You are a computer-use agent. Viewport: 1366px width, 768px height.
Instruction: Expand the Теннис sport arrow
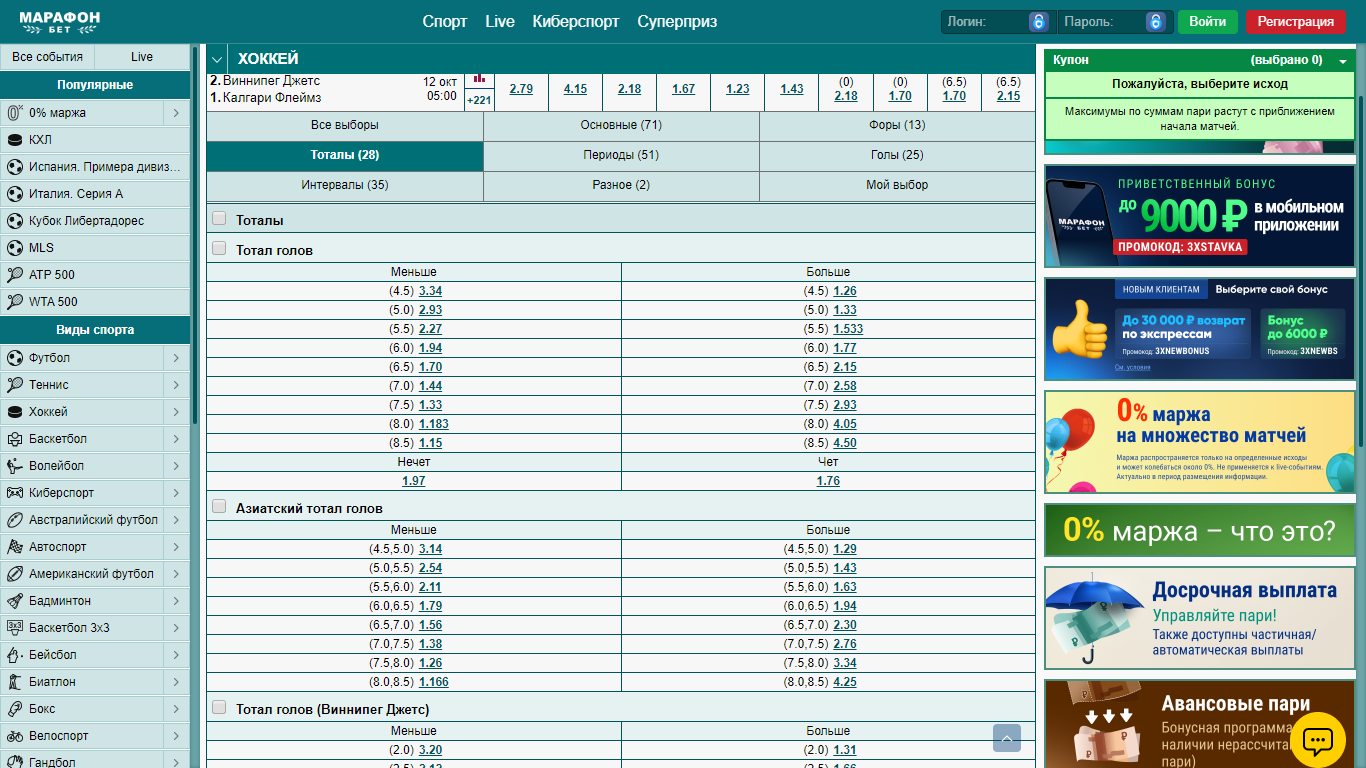[176, 385]
